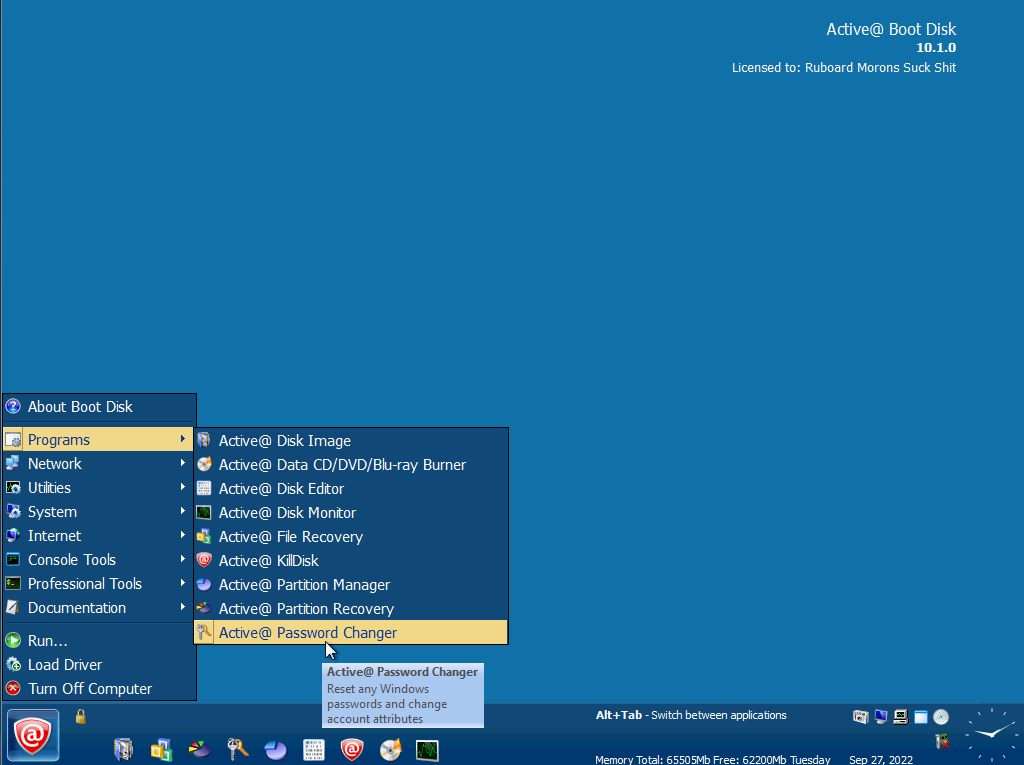Start Active@ KillDisk using the shield icon
1024x765 pixels.
click(351, 749)
